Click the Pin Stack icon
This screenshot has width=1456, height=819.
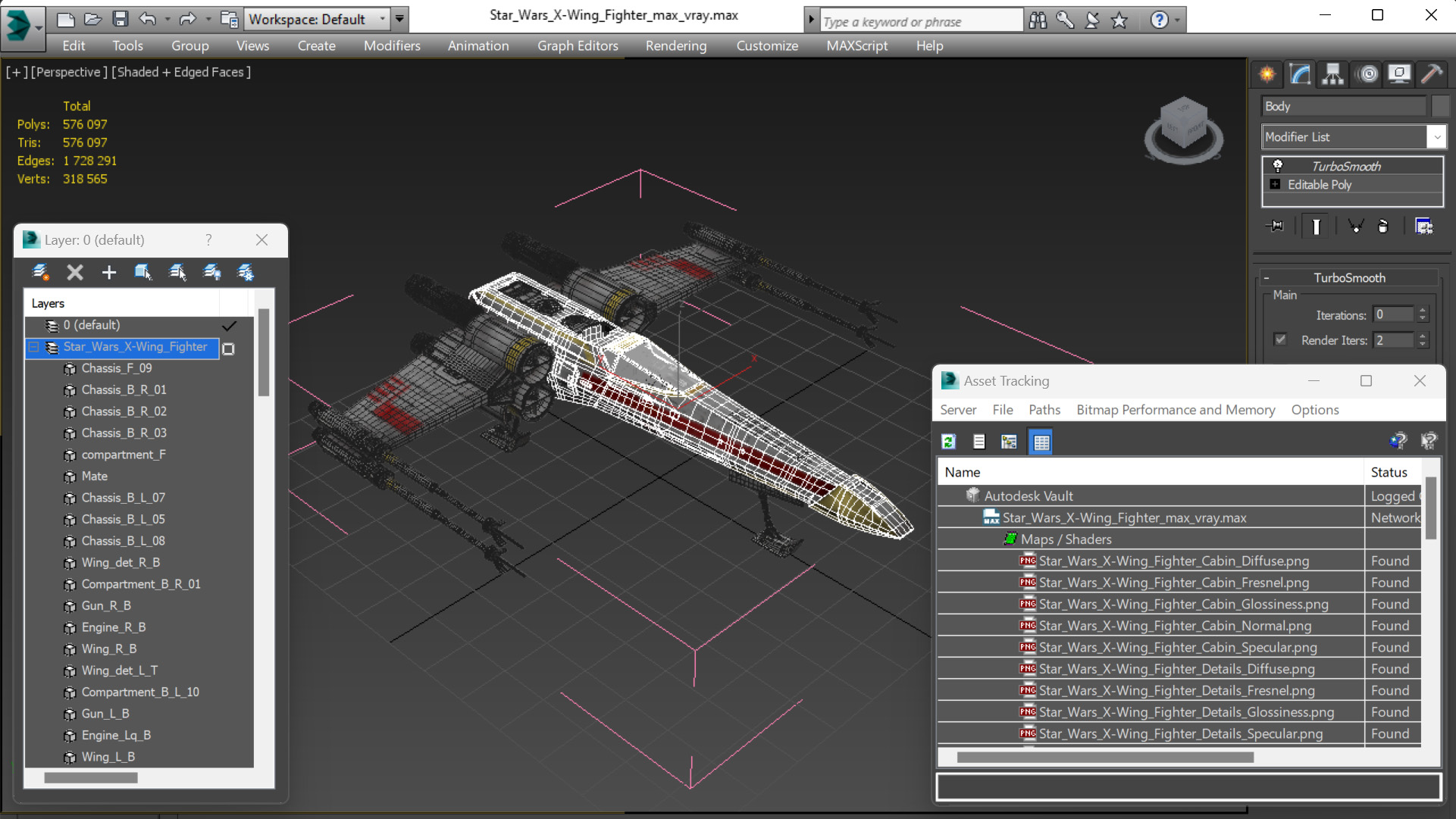pyautogui.click(x=1276, y=227)
